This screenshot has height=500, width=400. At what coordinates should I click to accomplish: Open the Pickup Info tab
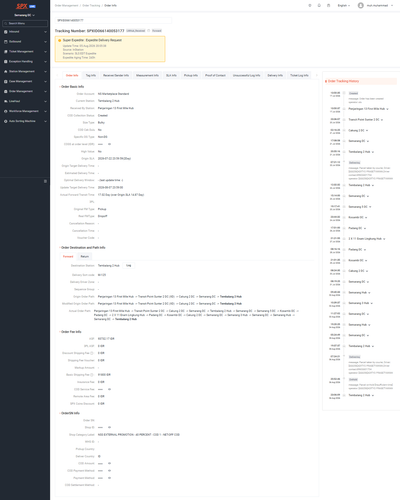pos(191,76)
